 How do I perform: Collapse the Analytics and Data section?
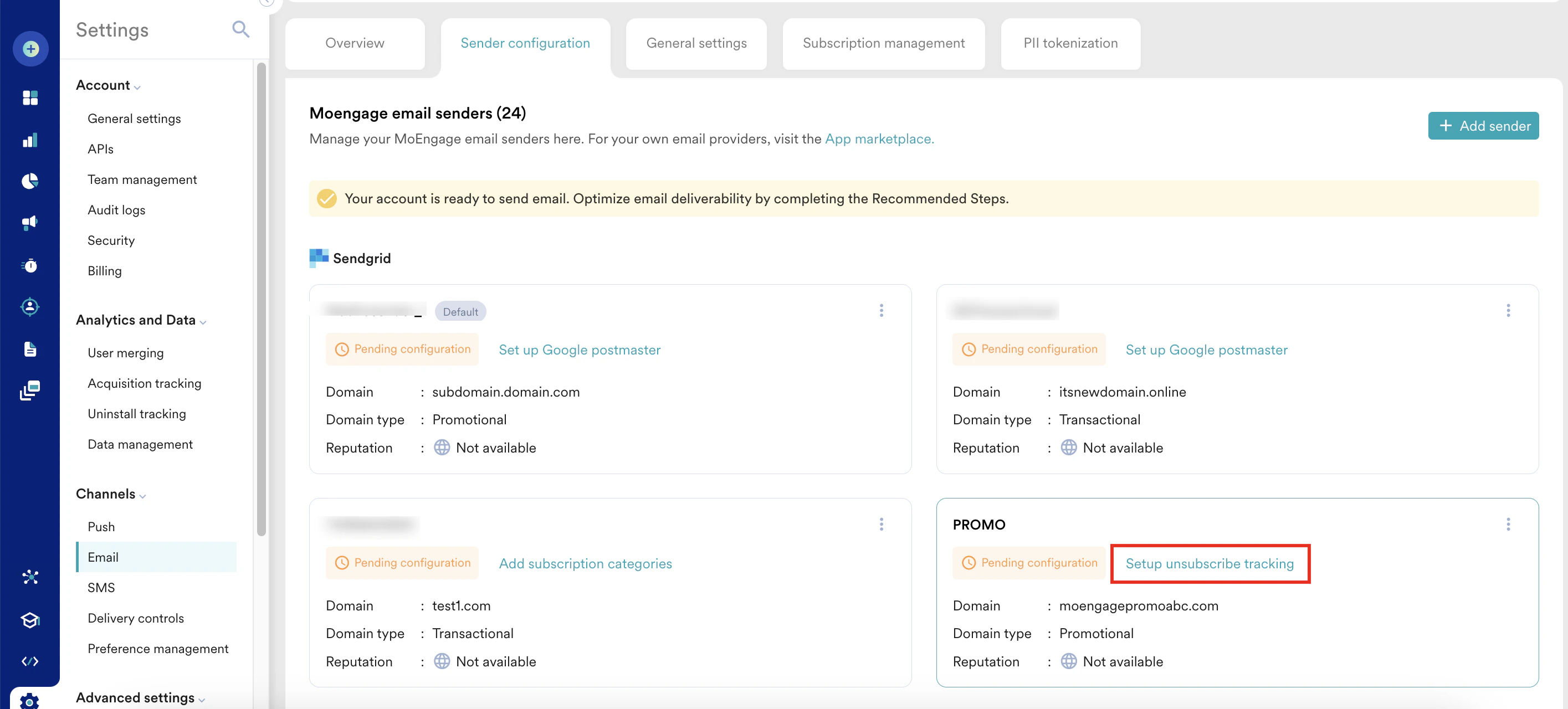[x=203, y=321]
